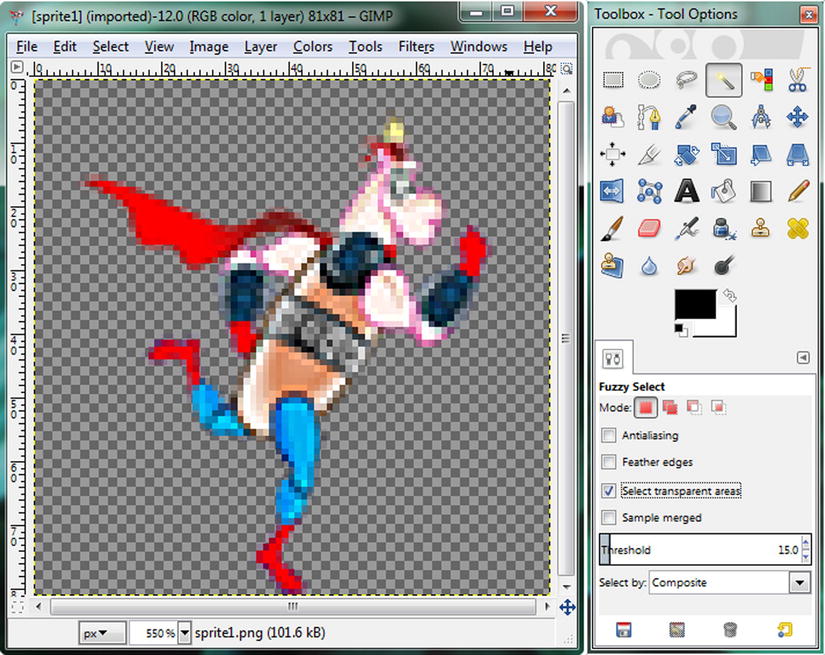Select the Select by Color tool
The width and height of the screenshot is (825, 655).
(761, 80)
